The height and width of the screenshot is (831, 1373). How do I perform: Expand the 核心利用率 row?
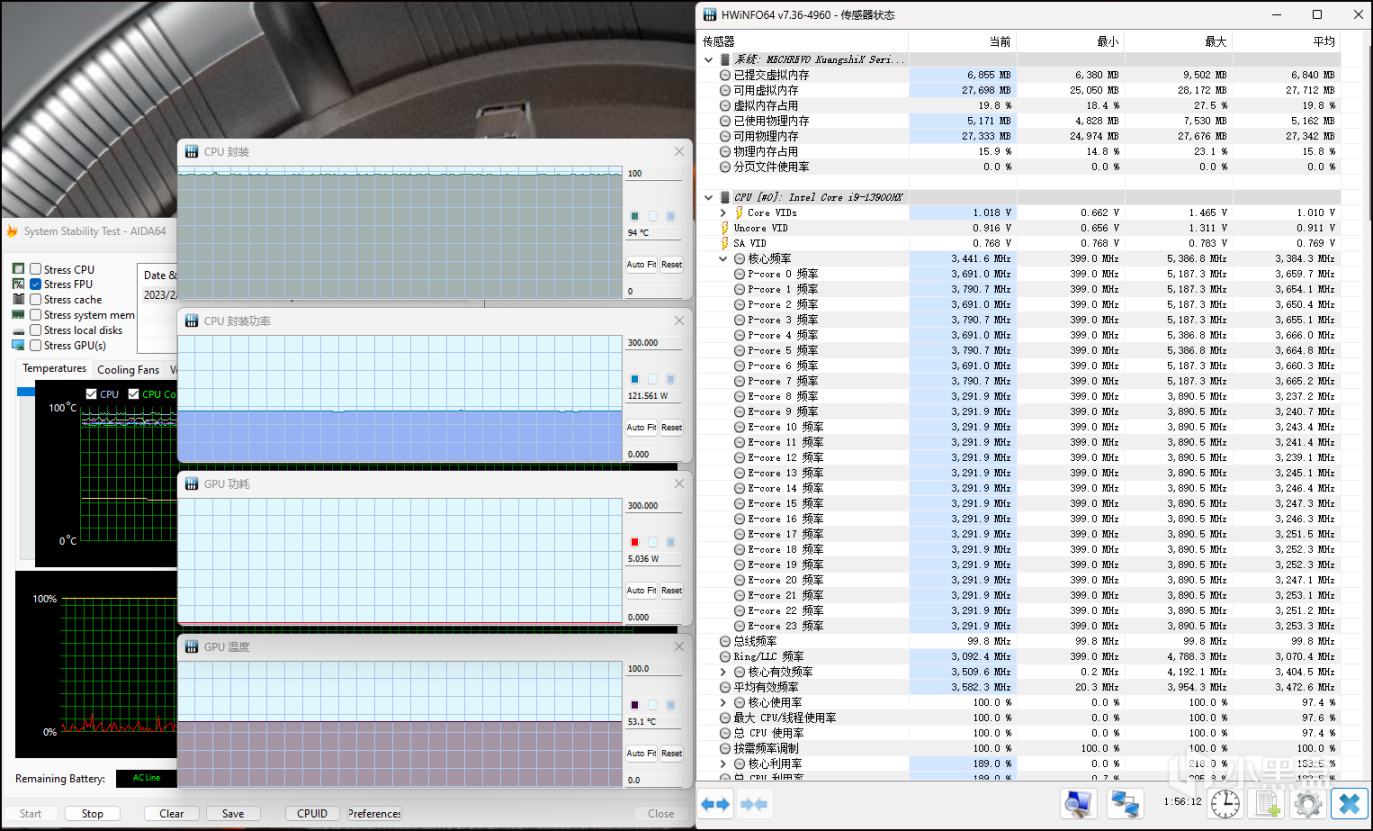click(724, 763)
